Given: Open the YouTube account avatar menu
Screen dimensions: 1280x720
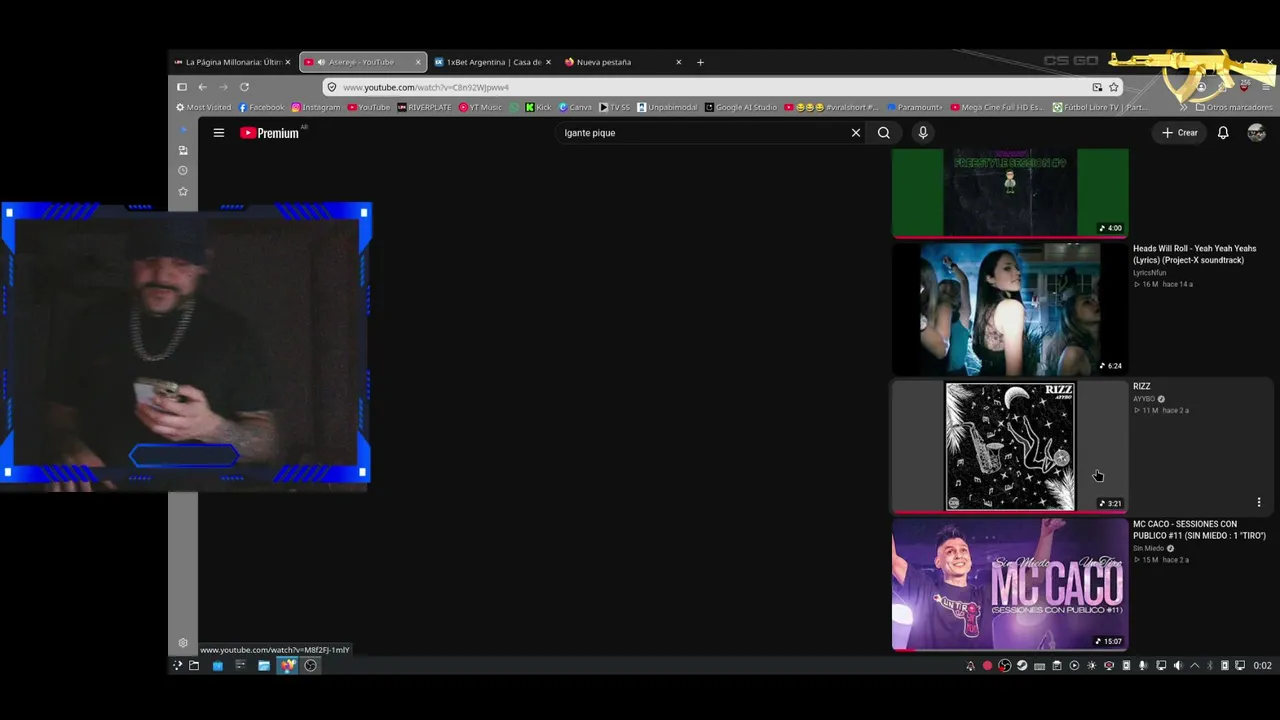Looking at the screenshot, I should click(1257, 133).
